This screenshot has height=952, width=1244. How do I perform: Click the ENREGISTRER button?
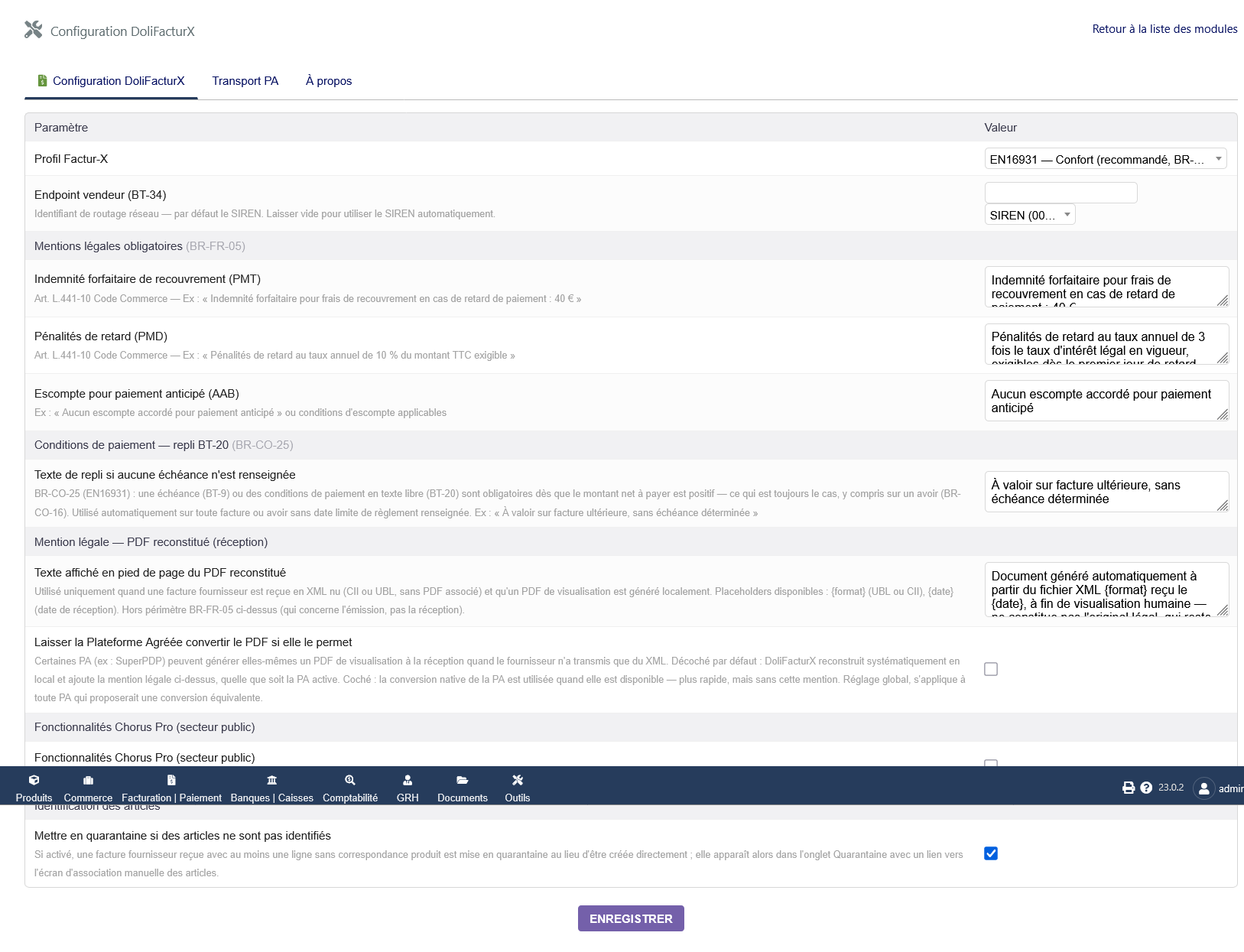pos(631,918)
